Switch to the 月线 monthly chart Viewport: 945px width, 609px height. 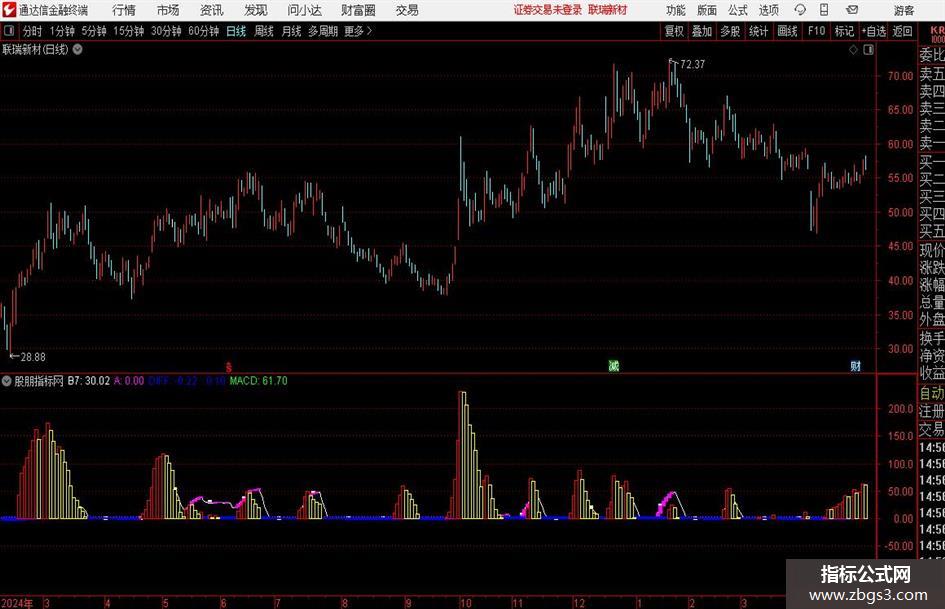point(292,31)
